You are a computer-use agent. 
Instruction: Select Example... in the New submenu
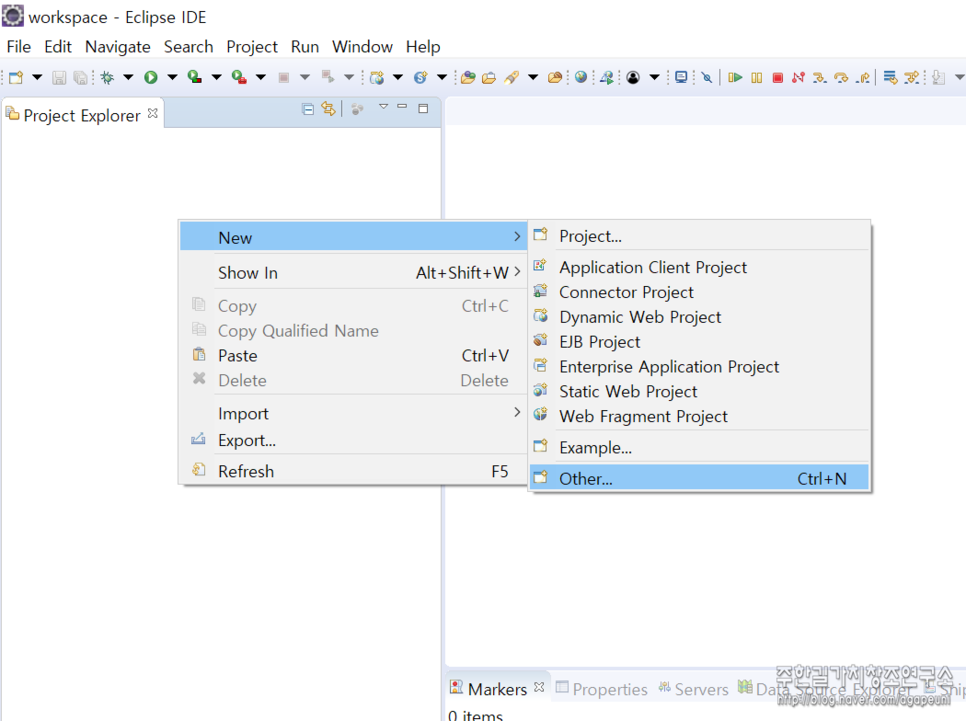[699, 447]
